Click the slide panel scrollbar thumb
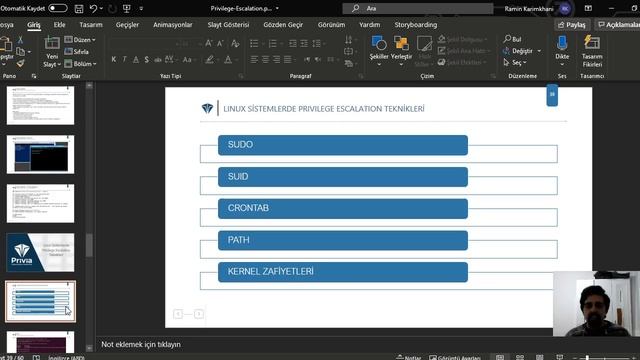The width and height of the screenshot is (640, 360). [x=89, y=245]
